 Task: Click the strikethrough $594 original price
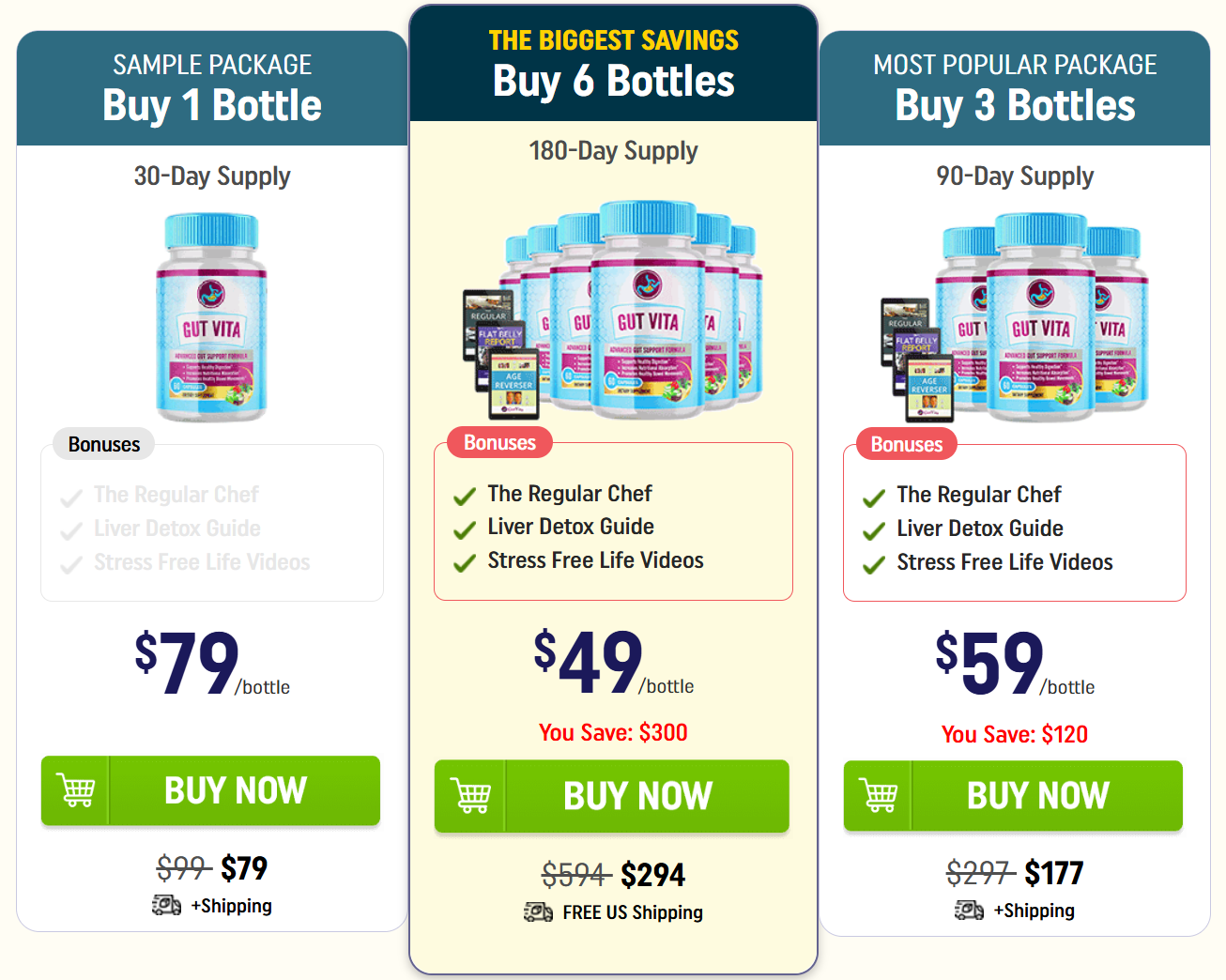575,874
